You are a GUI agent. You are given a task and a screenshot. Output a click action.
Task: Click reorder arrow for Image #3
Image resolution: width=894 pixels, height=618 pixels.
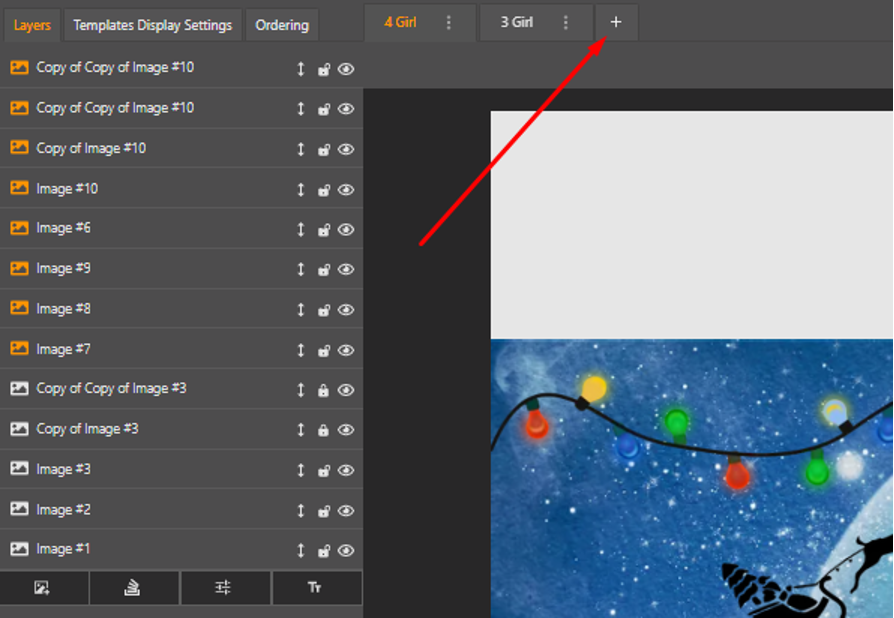(x=300, y=471)
